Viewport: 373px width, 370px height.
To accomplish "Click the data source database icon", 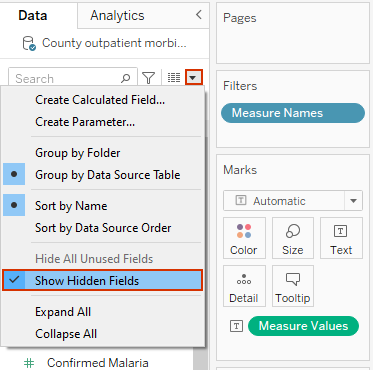I will pyautogui.click(x=29, y=43).
